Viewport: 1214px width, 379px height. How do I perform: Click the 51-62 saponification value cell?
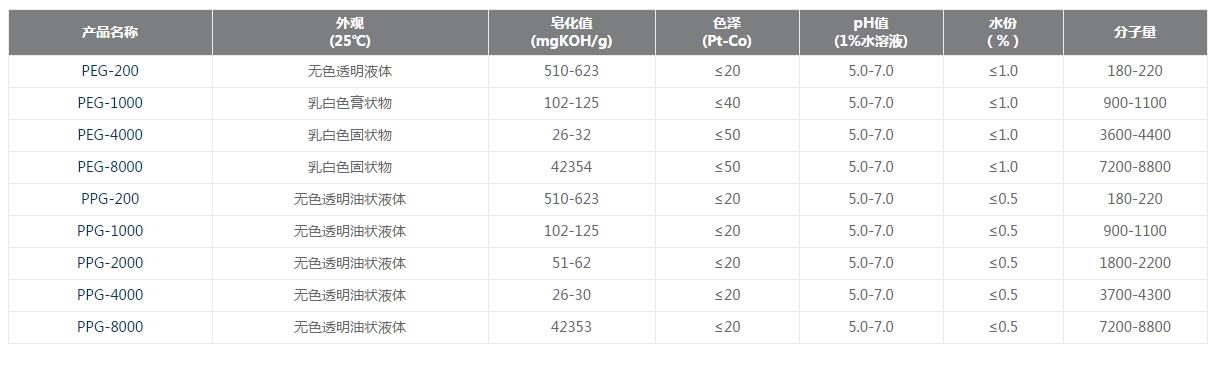click(572, 263)
